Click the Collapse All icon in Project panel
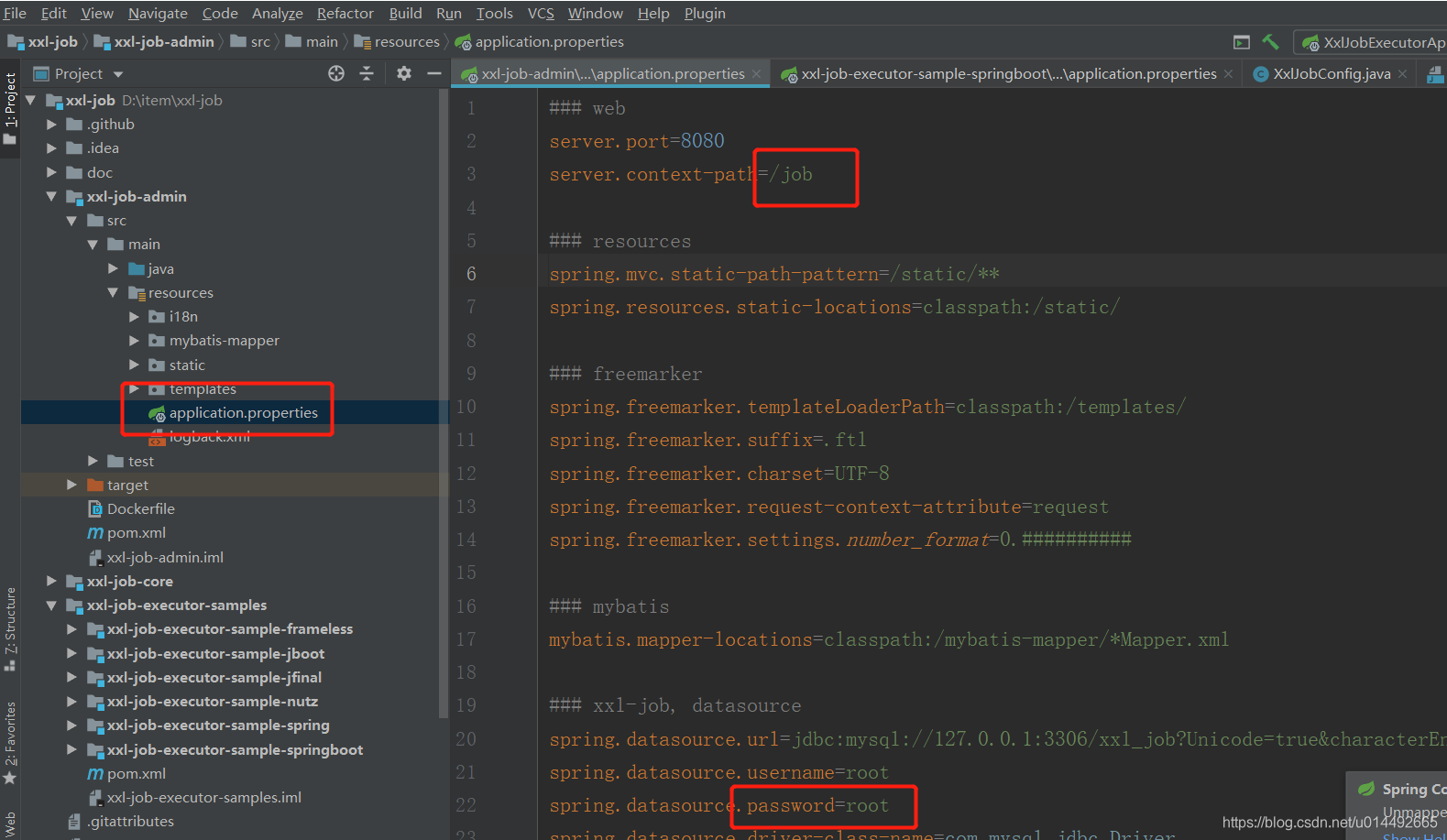Screen dimensions: 1447x840 (x=367, y=73)
